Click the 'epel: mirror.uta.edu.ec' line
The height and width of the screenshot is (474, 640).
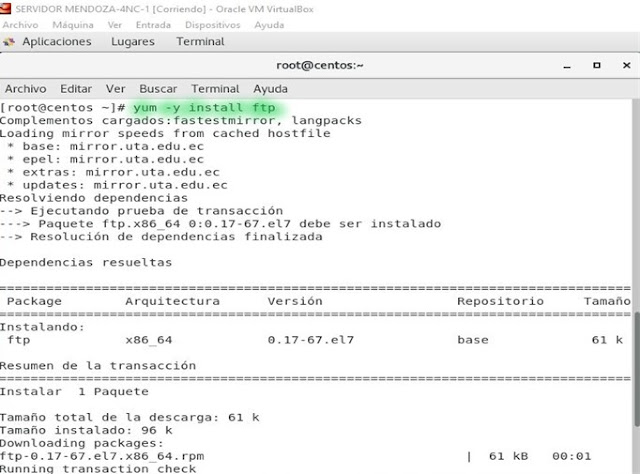click(x=105, y=159)
